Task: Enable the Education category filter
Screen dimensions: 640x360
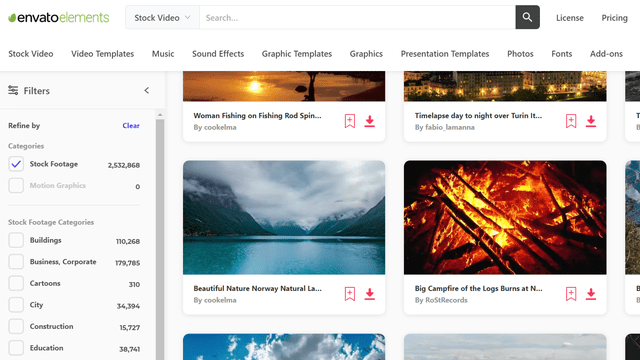Action: click(x=16, y=348)
